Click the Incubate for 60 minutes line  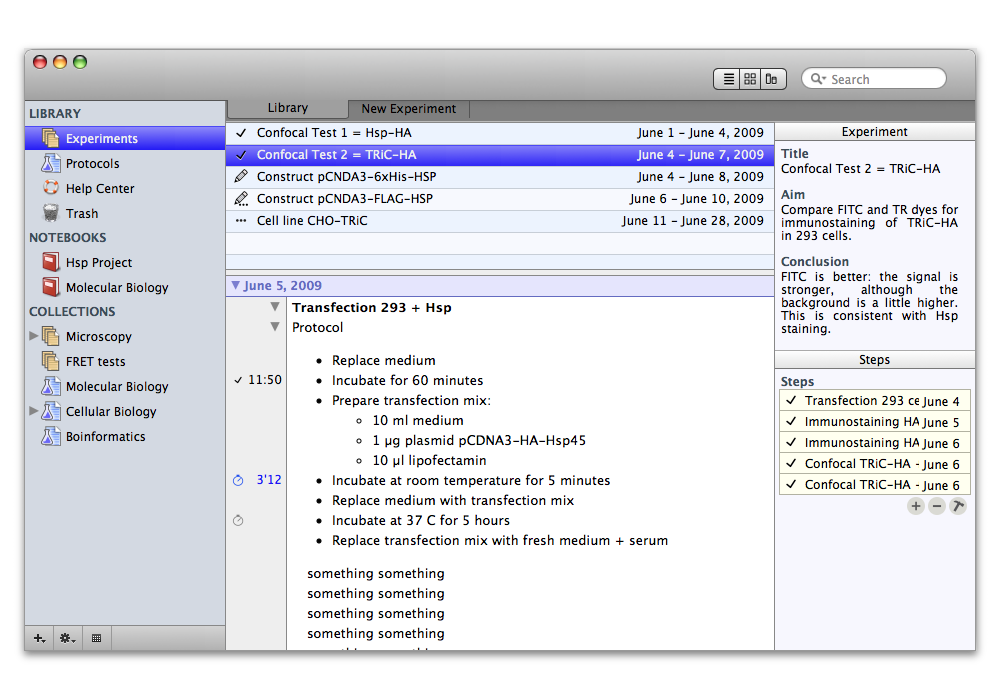click(408, 381)
